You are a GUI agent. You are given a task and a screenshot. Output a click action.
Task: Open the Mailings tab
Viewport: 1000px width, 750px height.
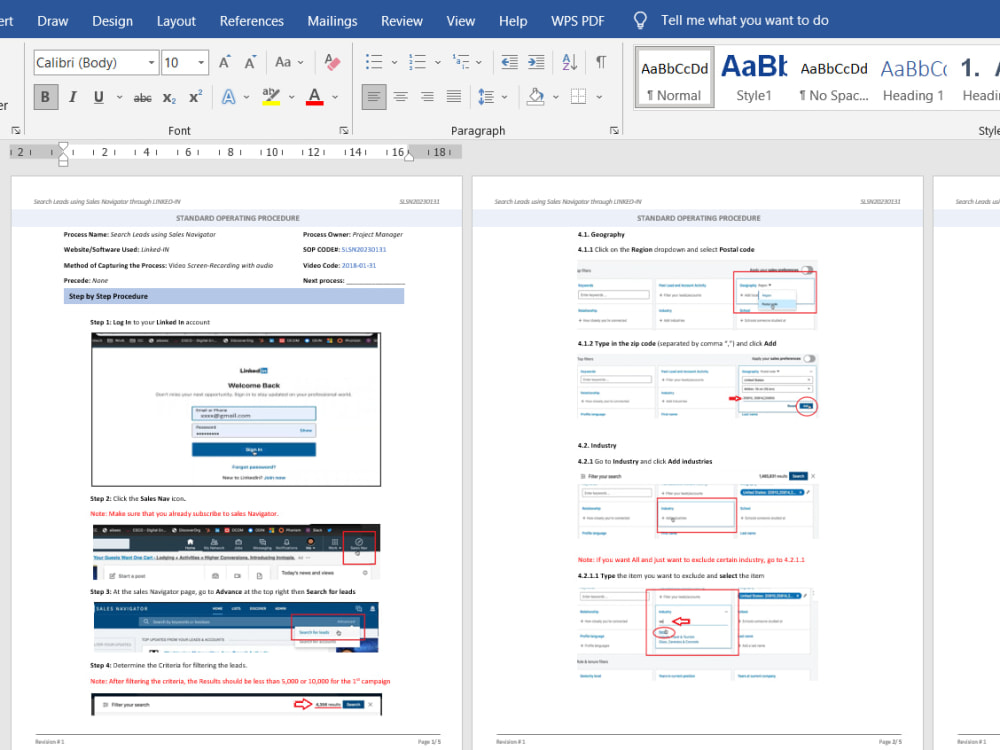(332, 20)
